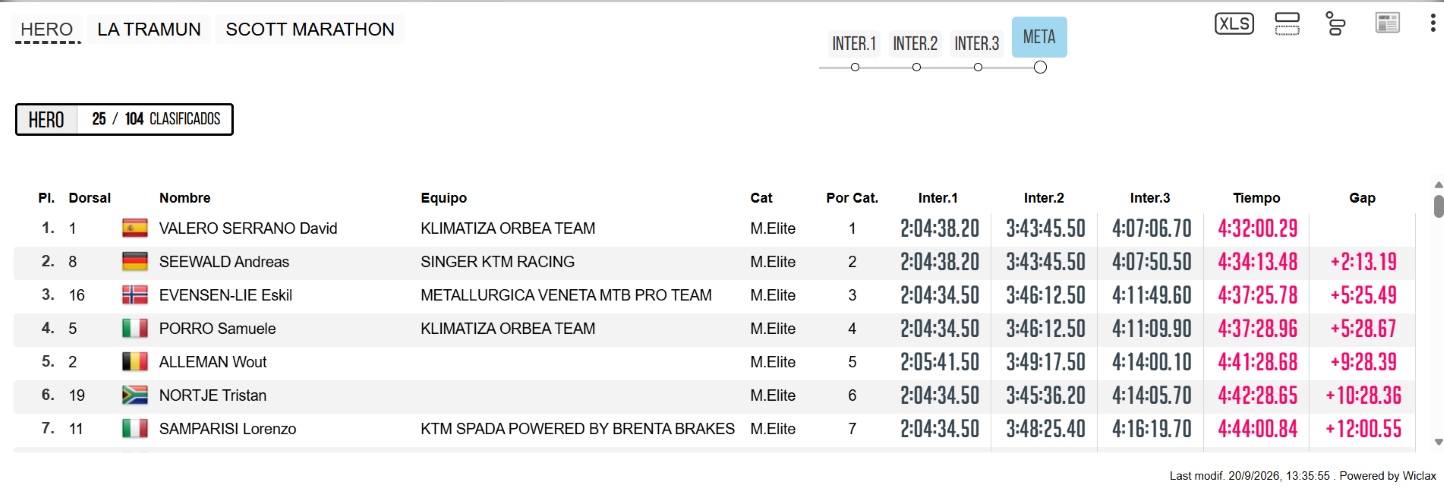The height and width of the screenshot is (495, 1444).
Task: Click the results table scrollbar thumb
Action: [1439, 206]
